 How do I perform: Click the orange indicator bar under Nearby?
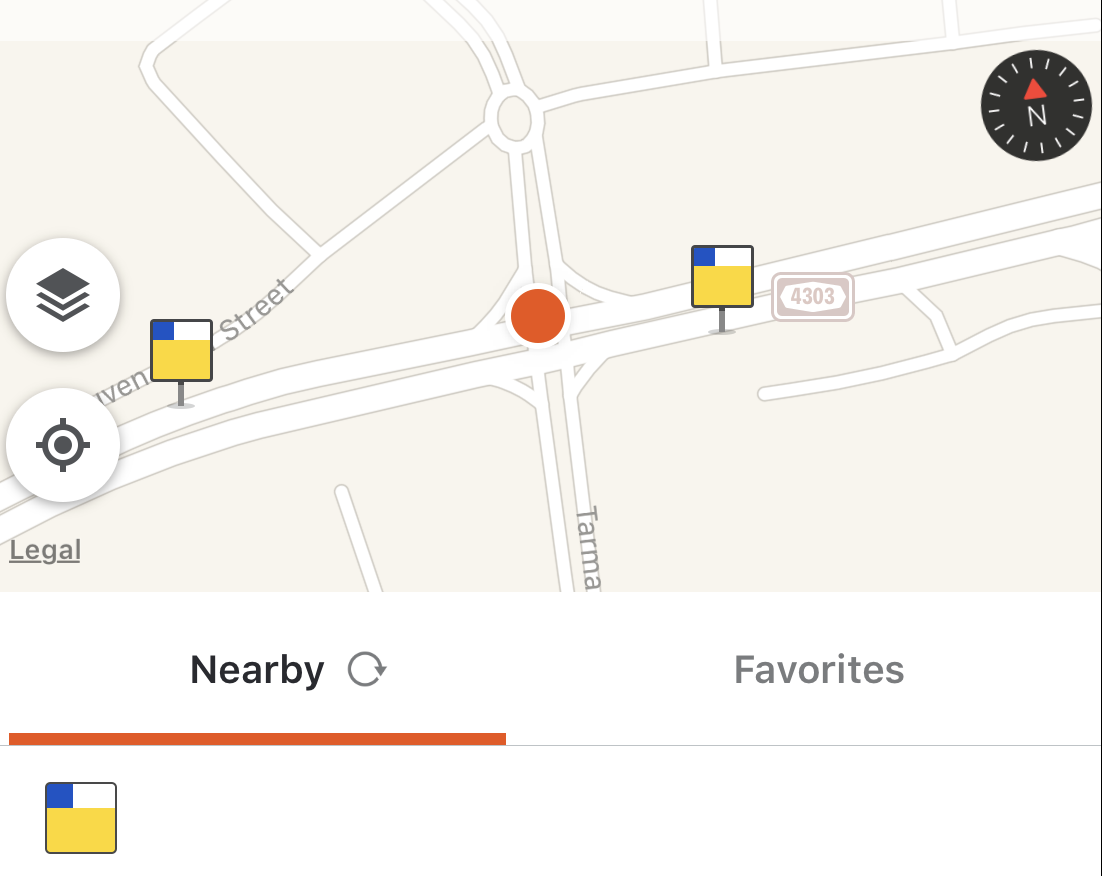pos(257,739)
